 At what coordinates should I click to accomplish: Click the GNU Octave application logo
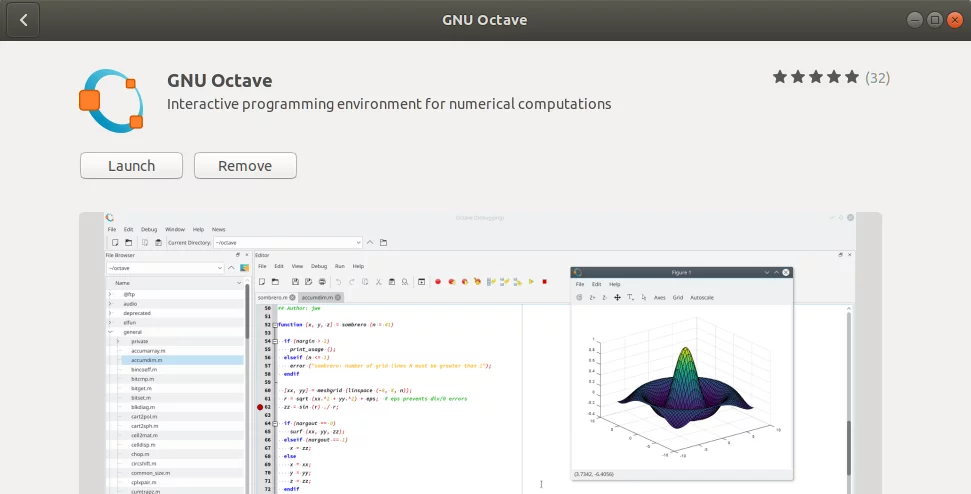(x=111, y=101)
